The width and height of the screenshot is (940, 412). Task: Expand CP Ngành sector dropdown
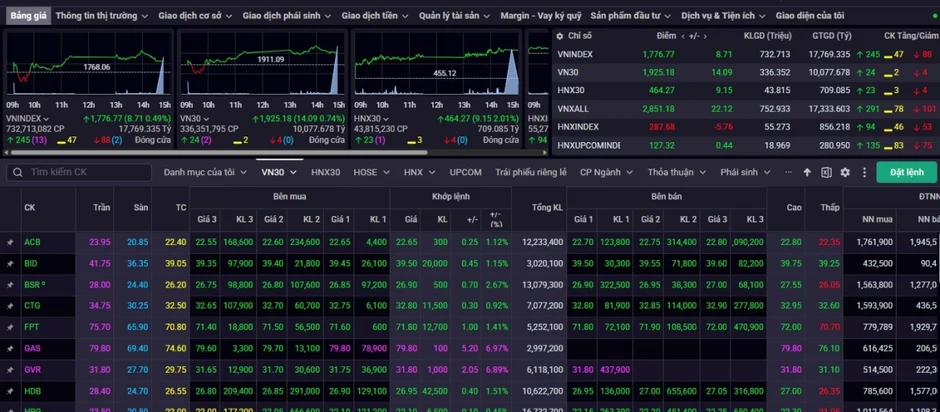tap(606, 172)
